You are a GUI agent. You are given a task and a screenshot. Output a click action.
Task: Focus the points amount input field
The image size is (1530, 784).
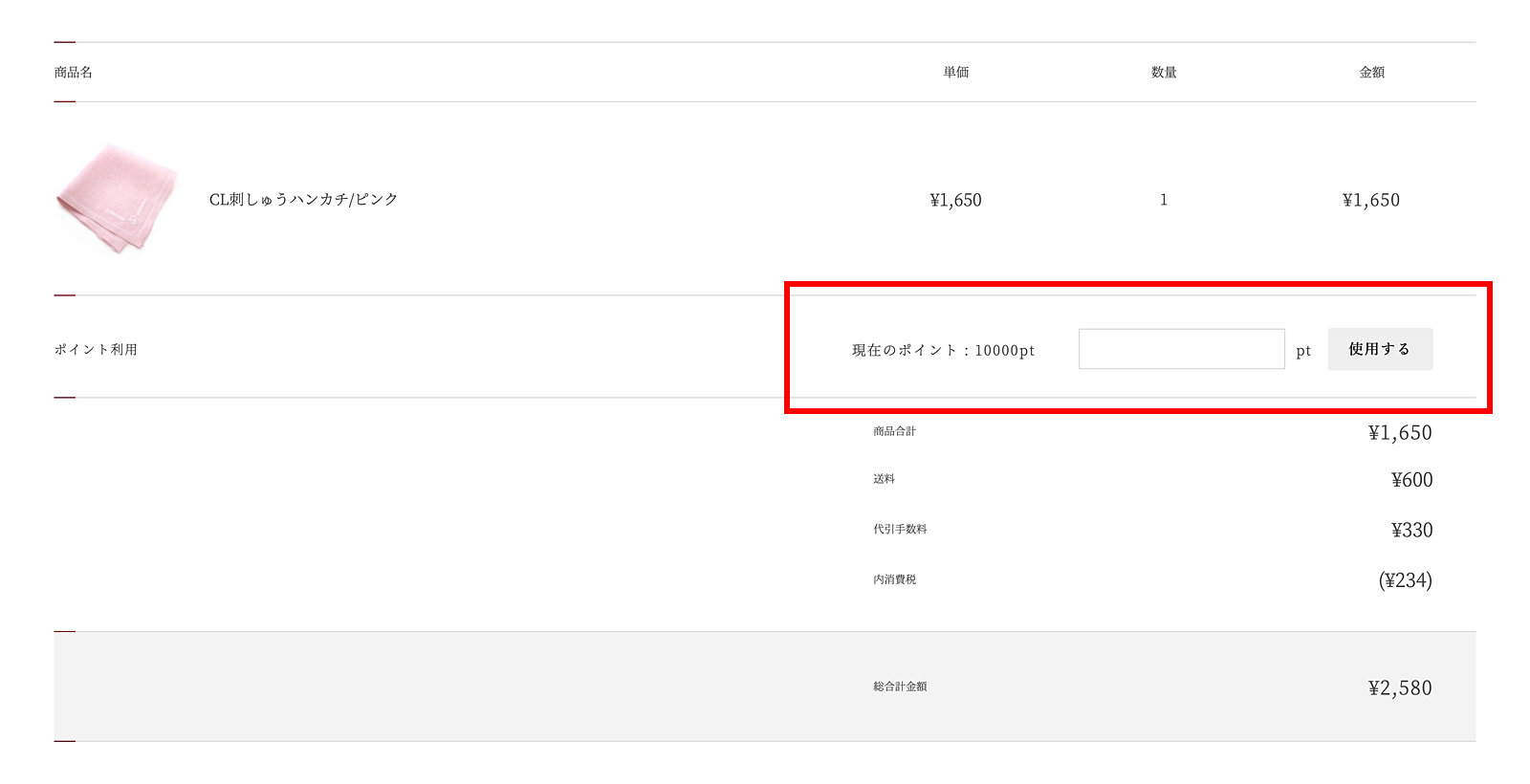tap(1181, 349)
